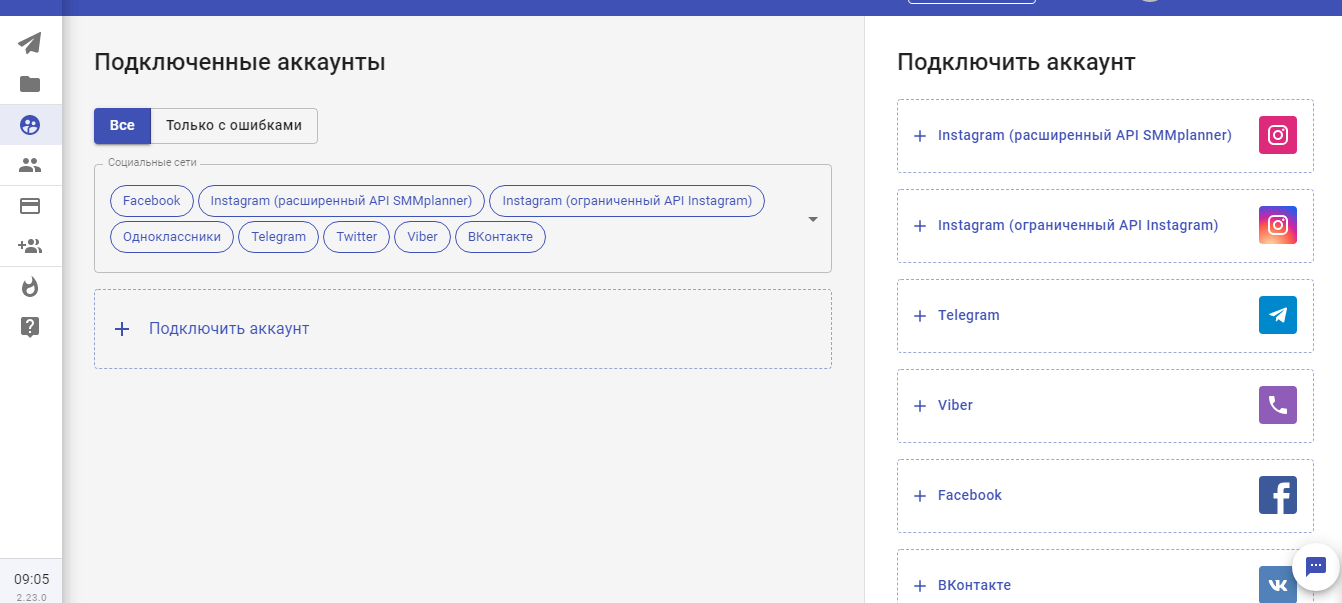Viewport: 1342px width, 603px height.
Task: Open the question mark help icon
Action: [x=30, y=327]
